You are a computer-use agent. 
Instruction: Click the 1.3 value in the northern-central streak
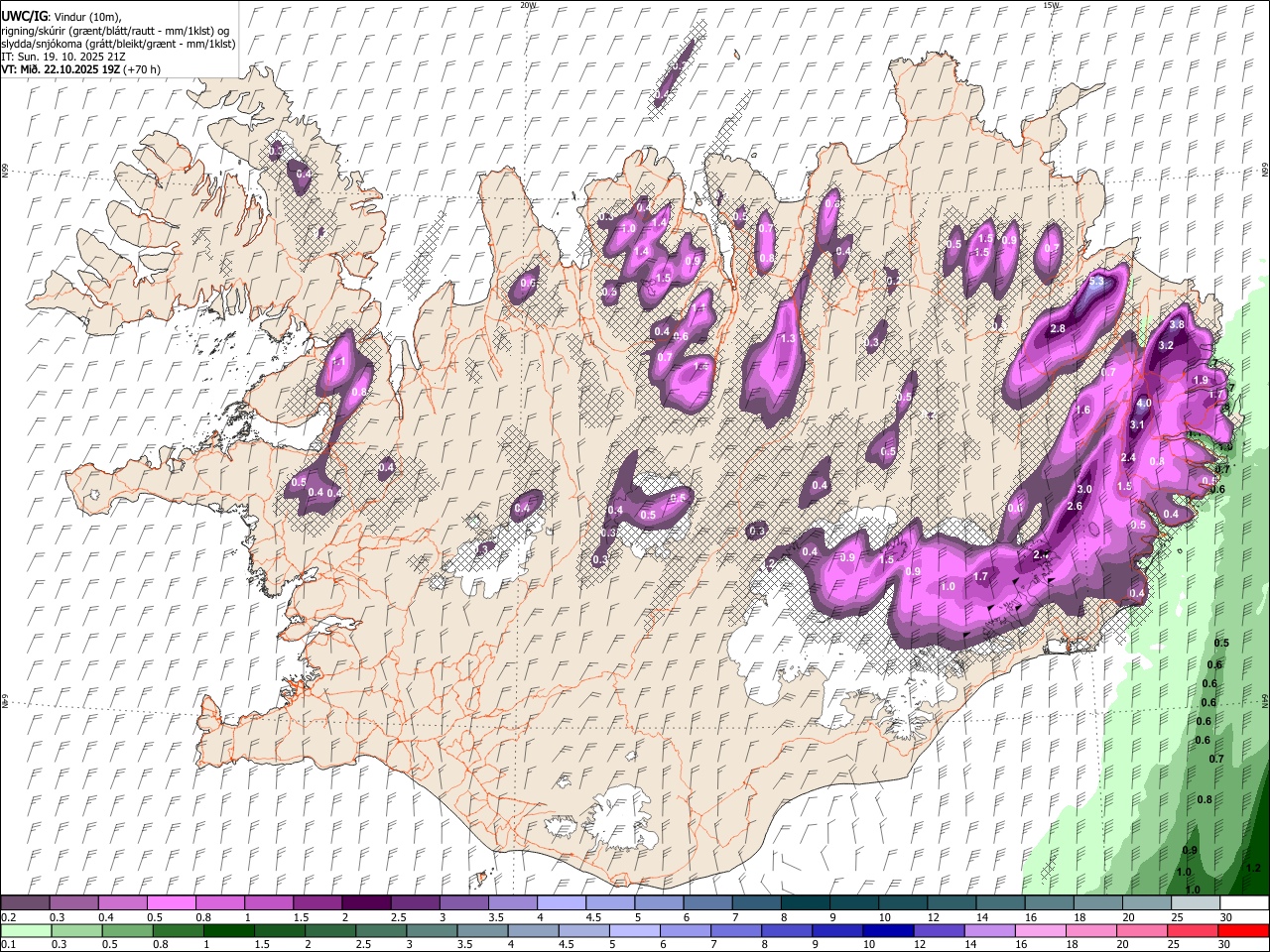tap(789, 339)
